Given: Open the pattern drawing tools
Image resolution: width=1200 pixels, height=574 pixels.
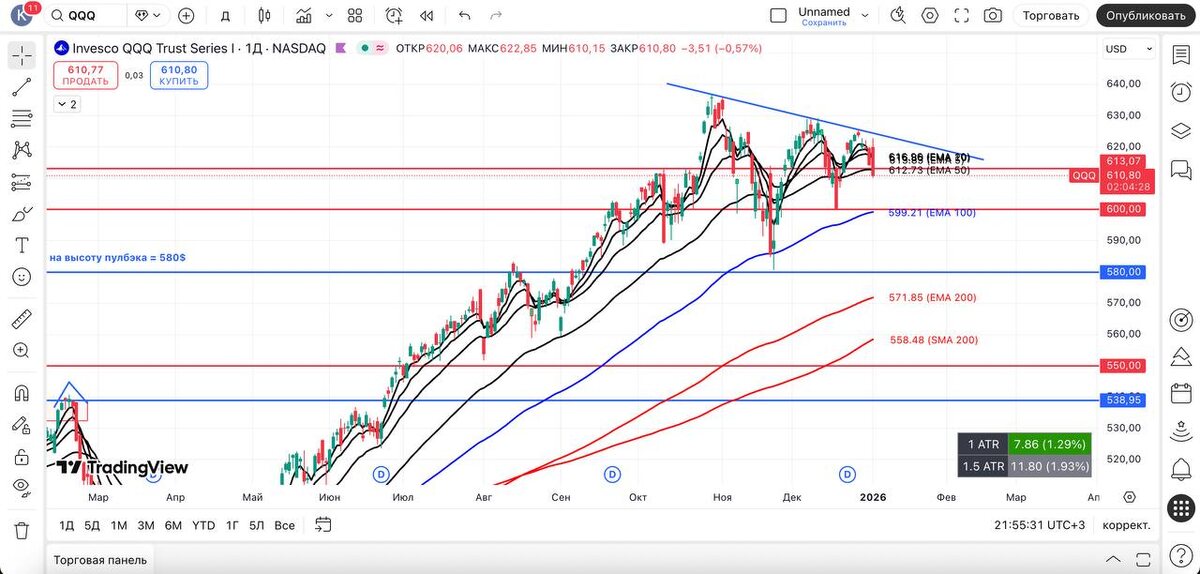Looking at the screenshot, I should (22, 150).
